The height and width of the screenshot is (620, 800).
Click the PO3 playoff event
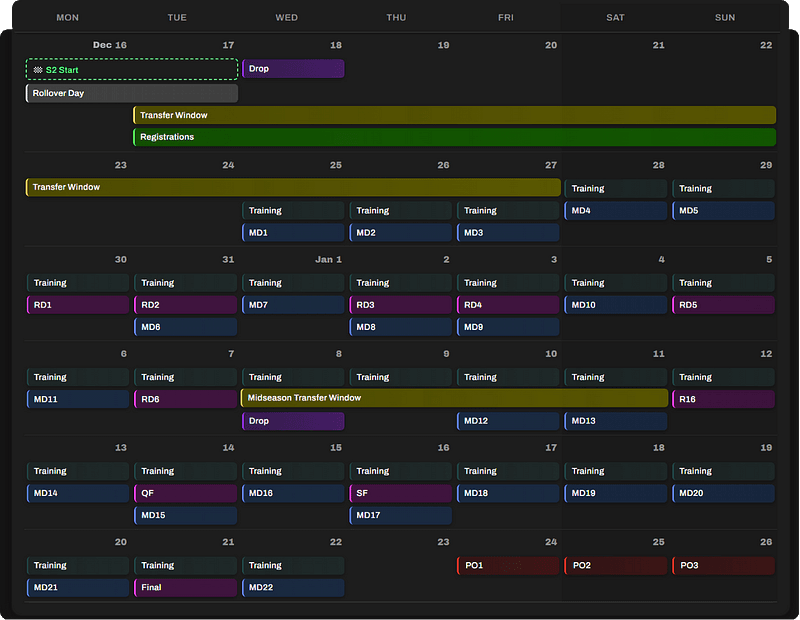(x=723, y=566)
